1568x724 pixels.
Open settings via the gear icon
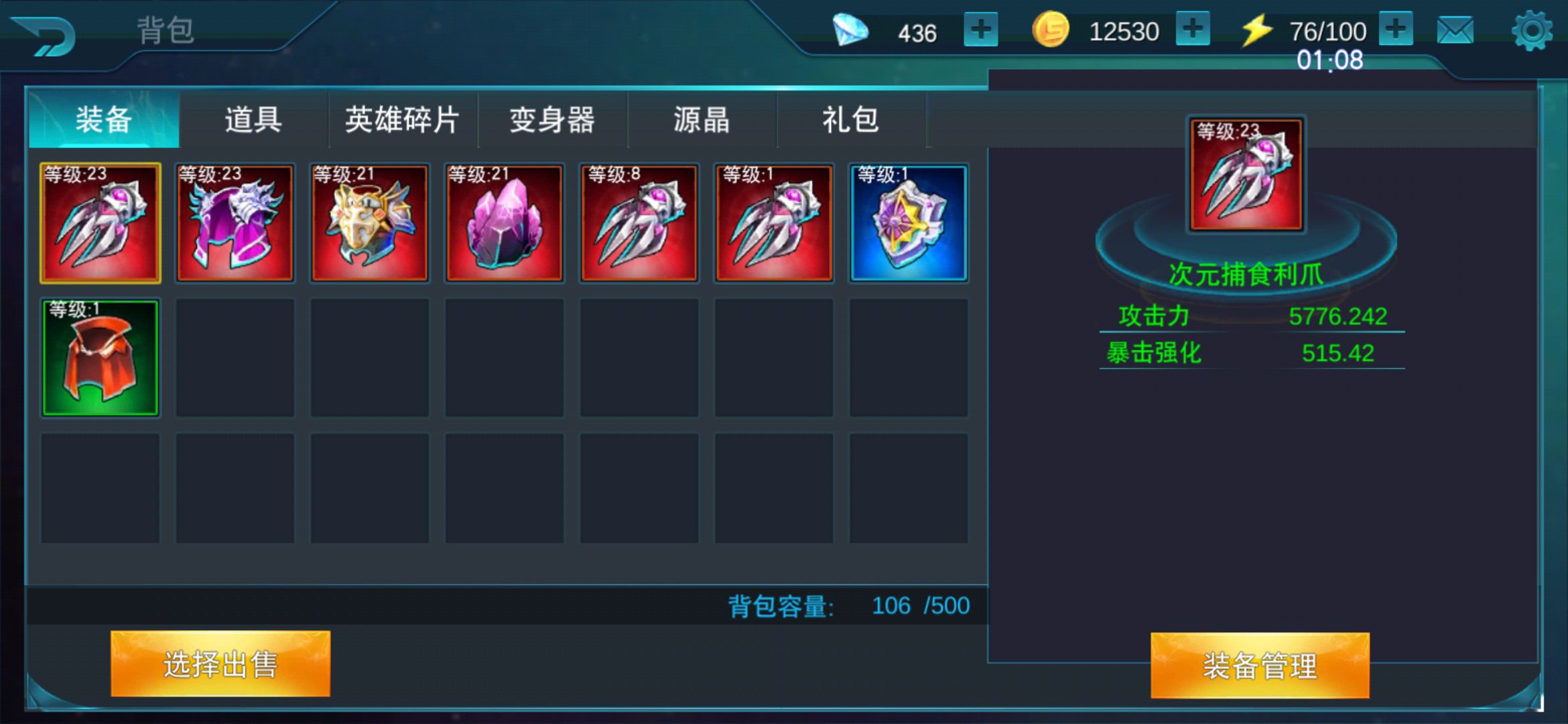(1532, 31)
